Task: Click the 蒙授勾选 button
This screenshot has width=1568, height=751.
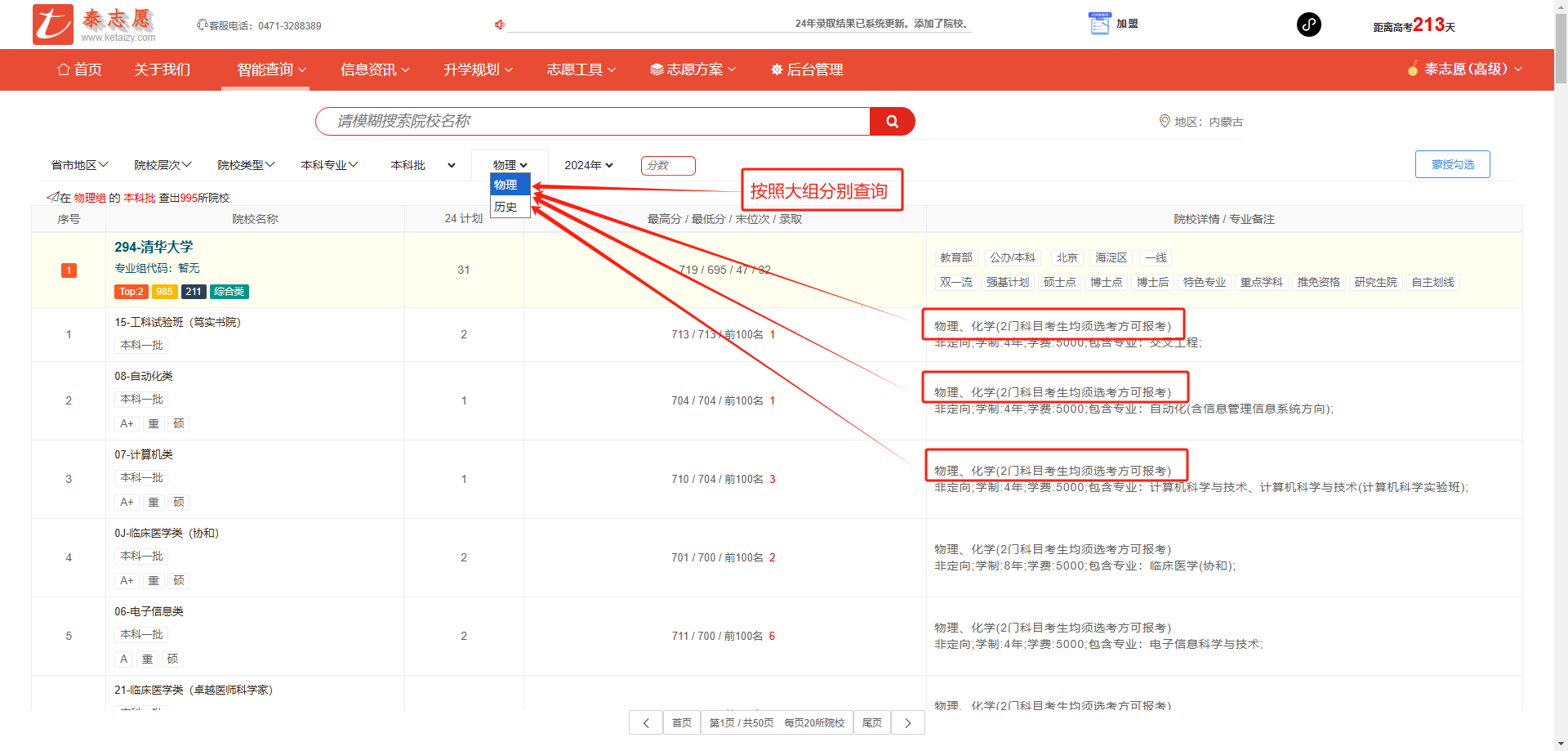Action: (1452, 164)
